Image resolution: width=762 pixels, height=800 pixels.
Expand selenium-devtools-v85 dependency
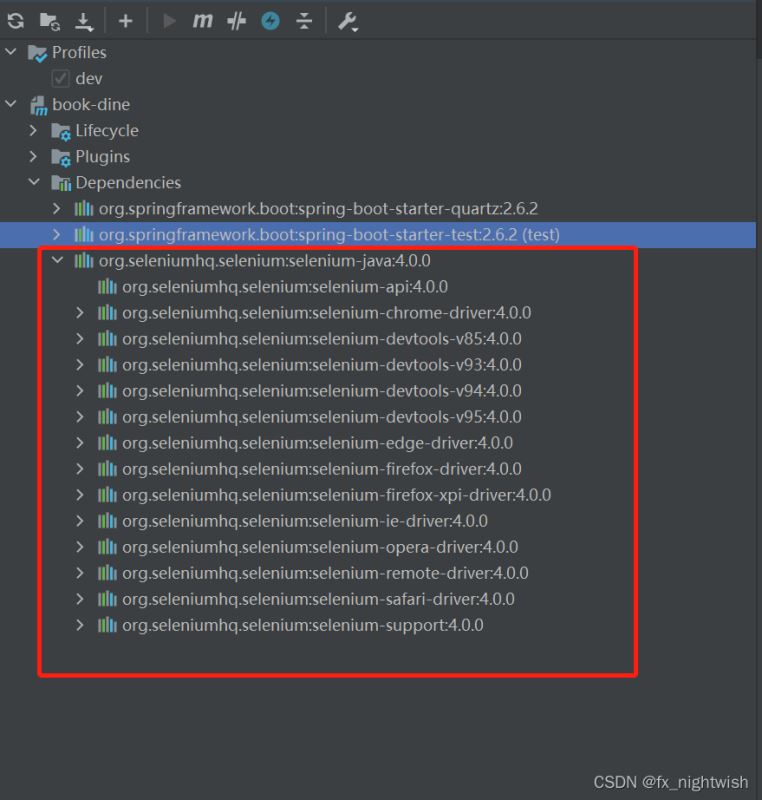[x=80, y=339]
